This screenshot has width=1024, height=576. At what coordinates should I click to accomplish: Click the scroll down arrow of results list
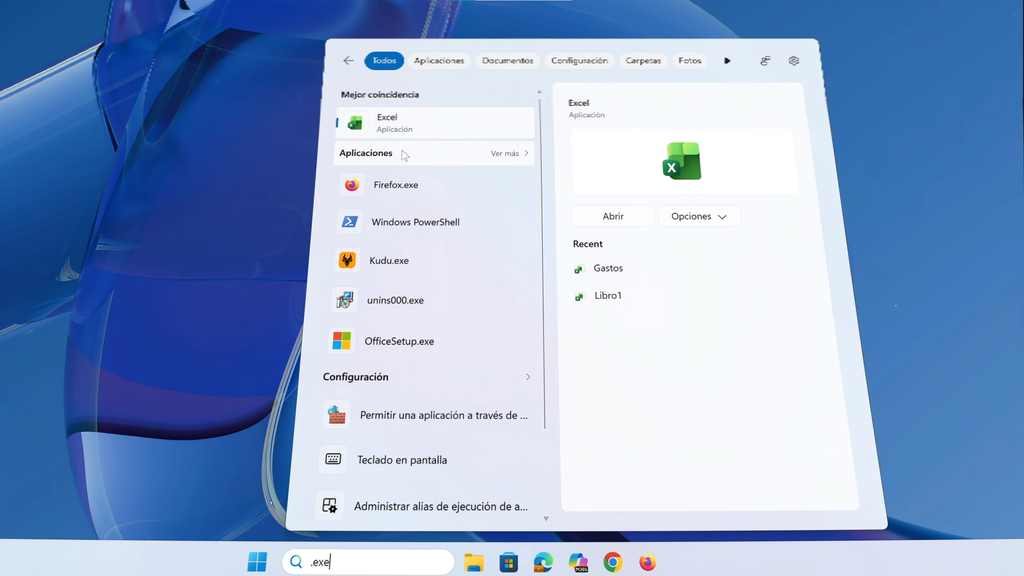(x=546, y=519)
